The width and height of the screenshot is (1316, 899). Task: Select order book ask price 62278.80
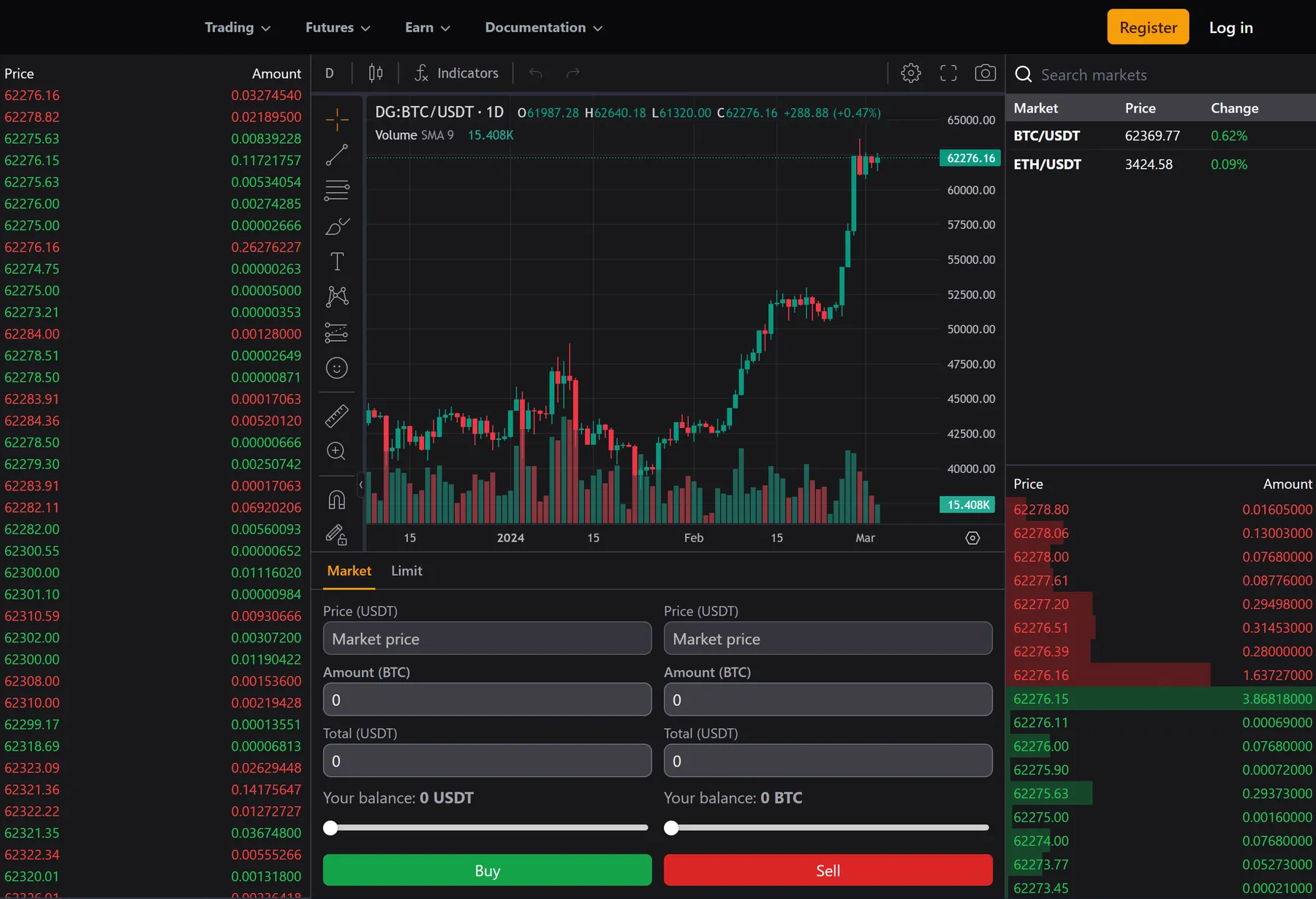pyautogui.click(x=1041, y=509)
